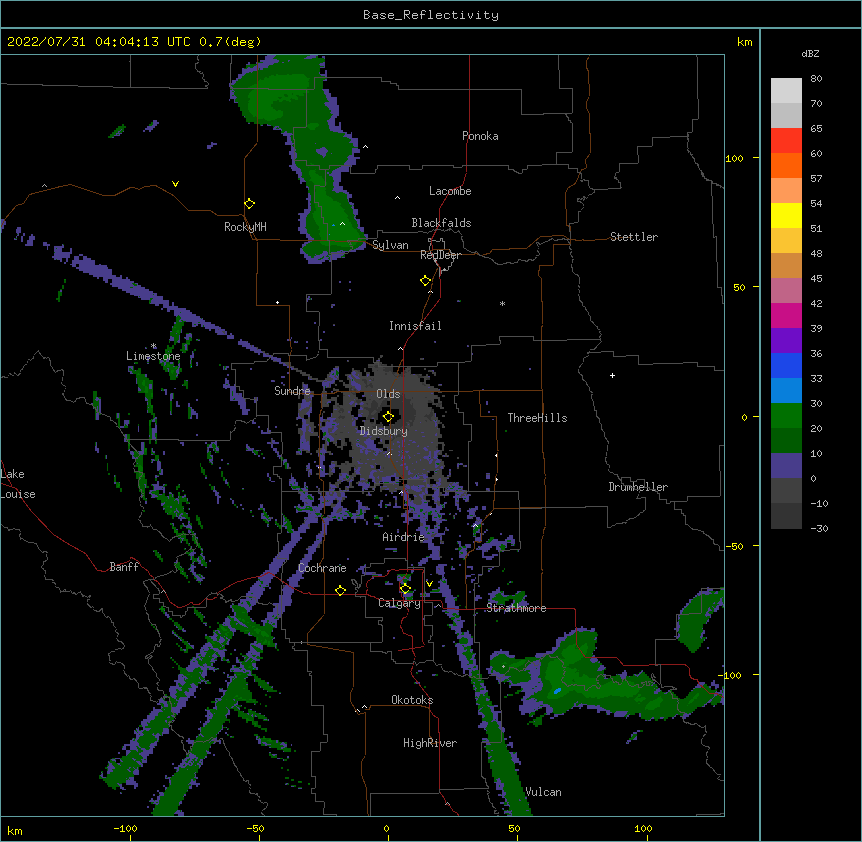
Task: Click the km unit label at top right
Action: click(744, 42)
